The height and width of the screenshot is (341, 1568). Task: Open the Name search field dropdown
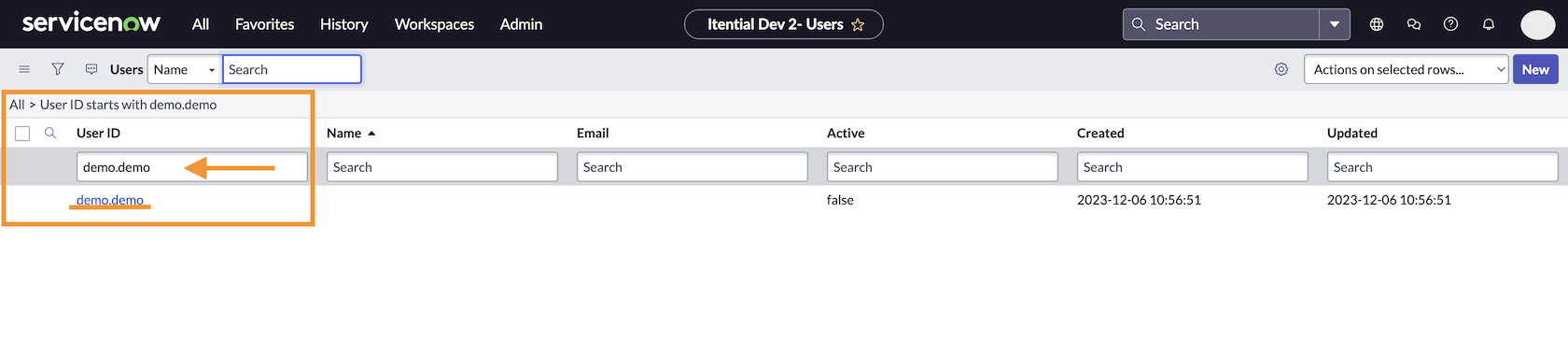point(184,69)
